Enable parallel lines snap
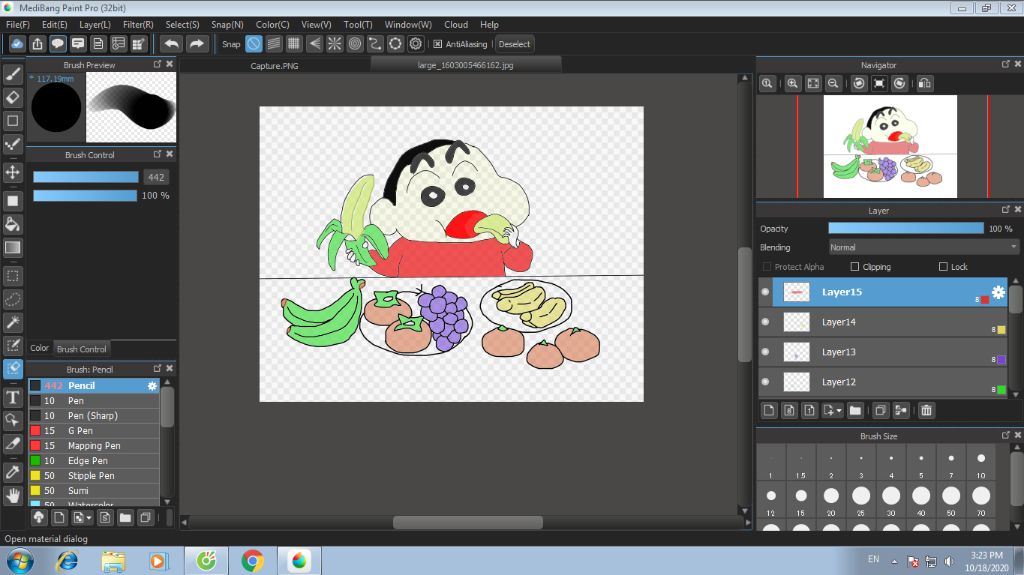1024x575 pixels. click(274, 44)
